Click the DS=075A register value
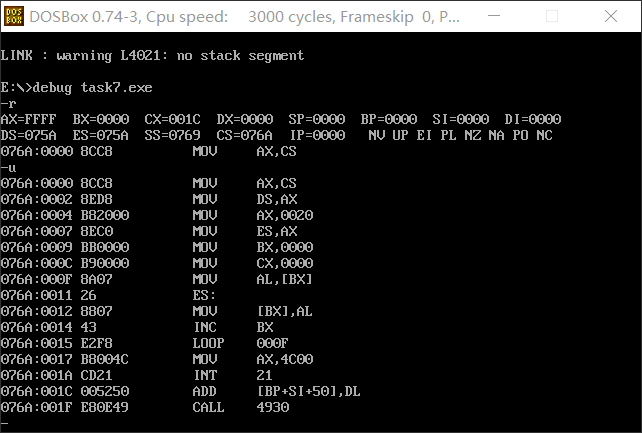The image size is (642, 433). point(28,135)
